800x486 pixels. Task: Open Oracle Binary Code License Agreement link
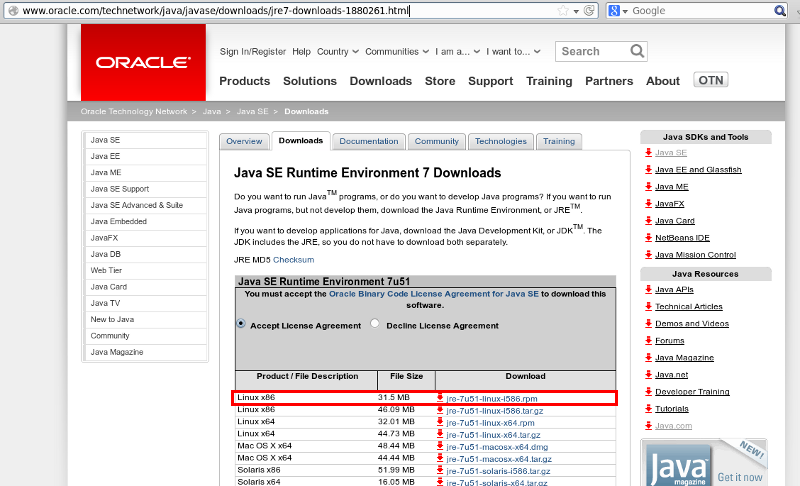click(x=434, y=294)
